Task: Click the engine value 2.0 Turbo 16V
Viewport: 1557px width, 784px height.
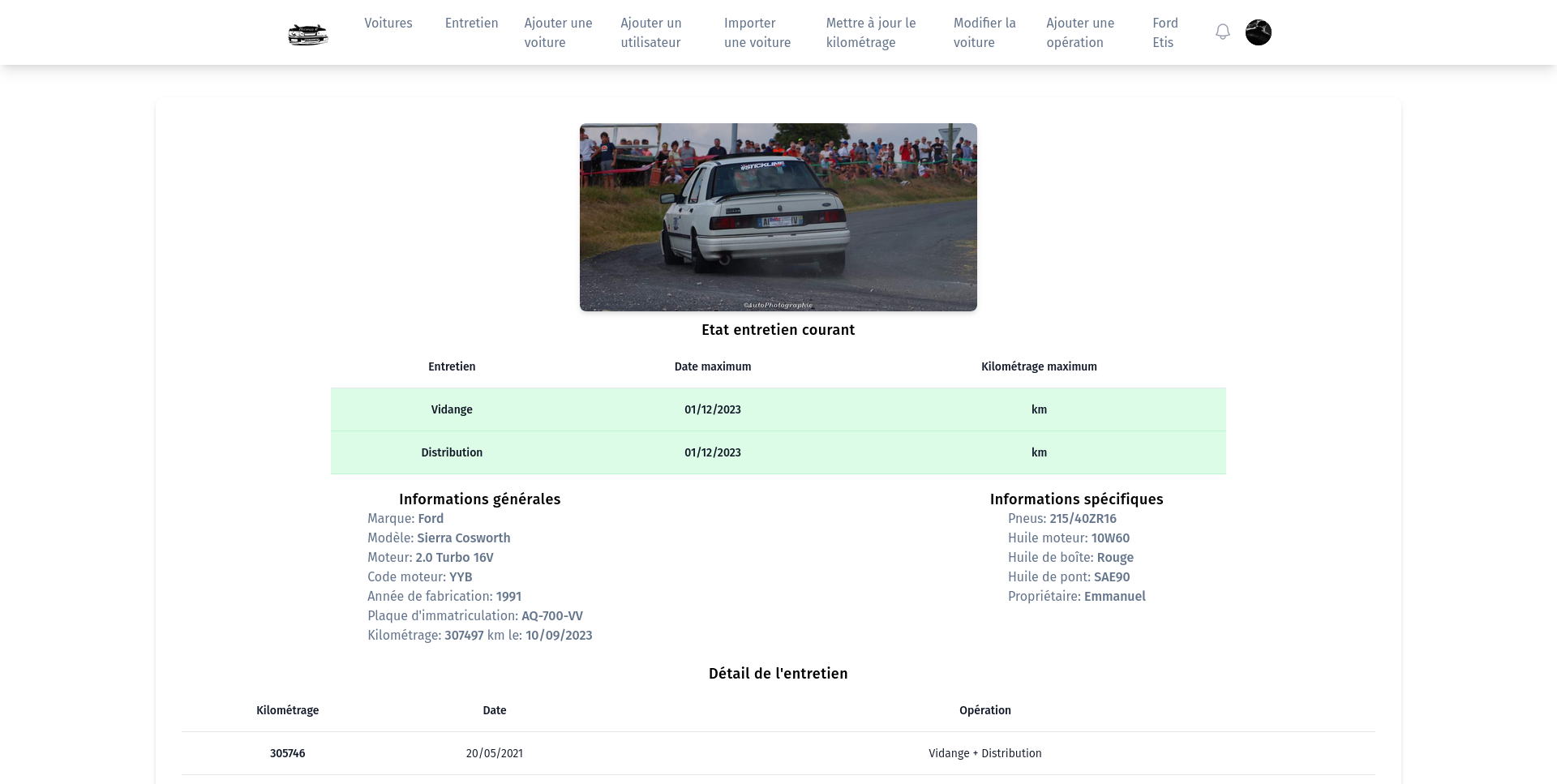Action: click(x=454, y=558)
